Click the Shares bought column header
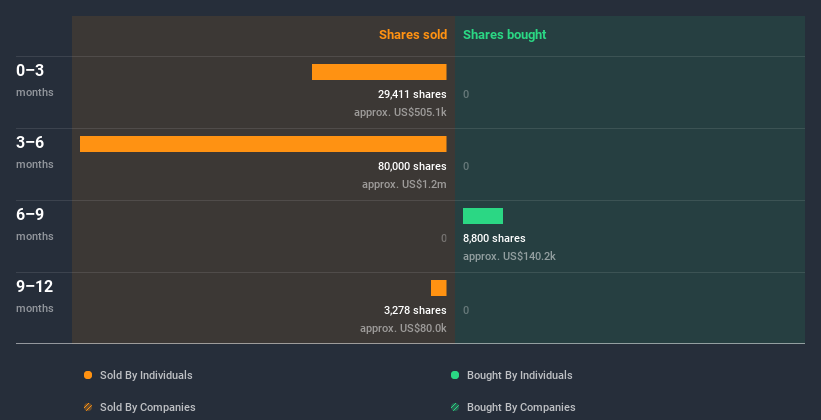The width and height of the screenshot is (821, 420). tap(505, 35)
